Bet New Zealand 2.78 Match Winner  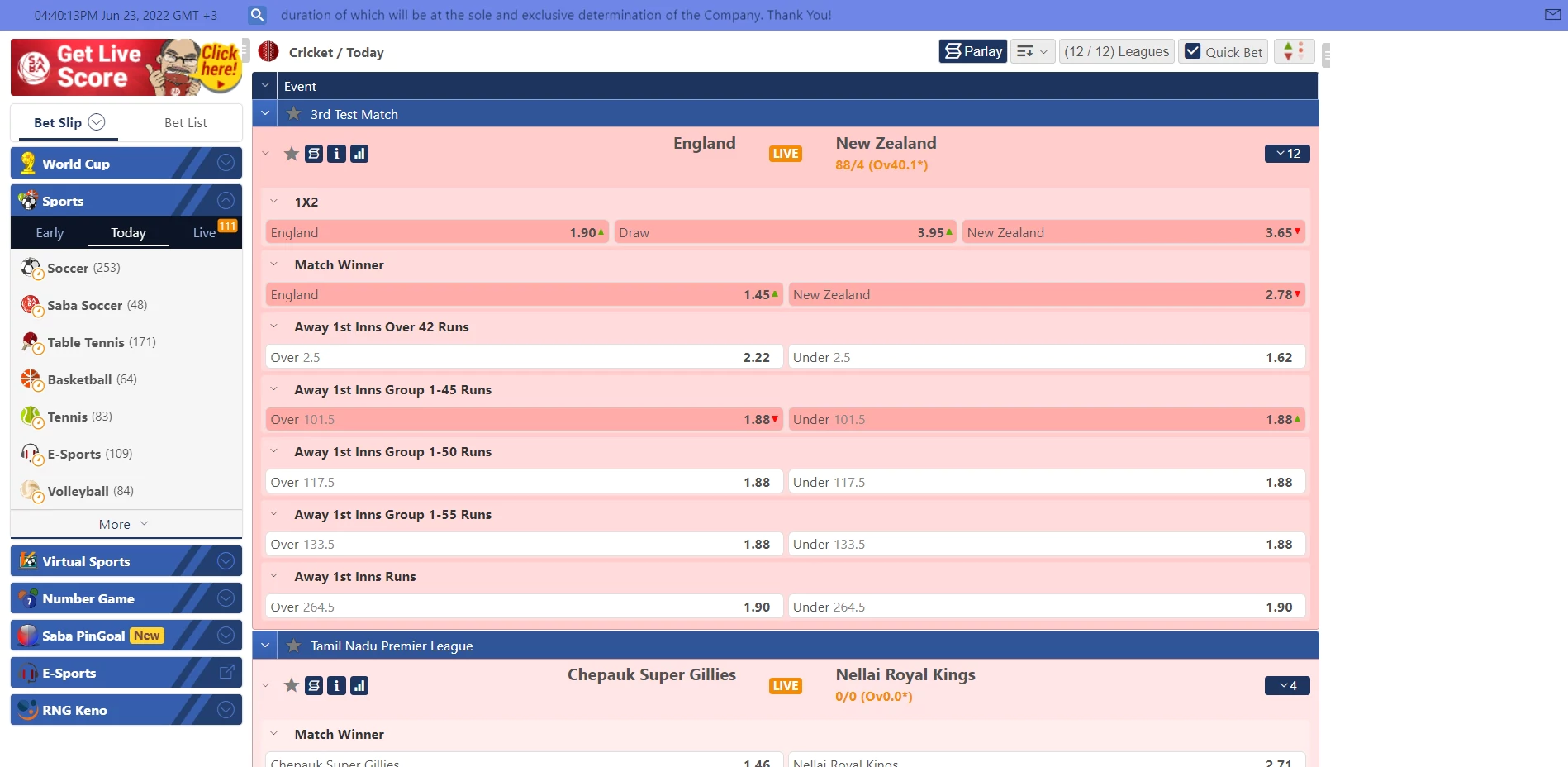pyautogui.click(x=1047, y=294)
